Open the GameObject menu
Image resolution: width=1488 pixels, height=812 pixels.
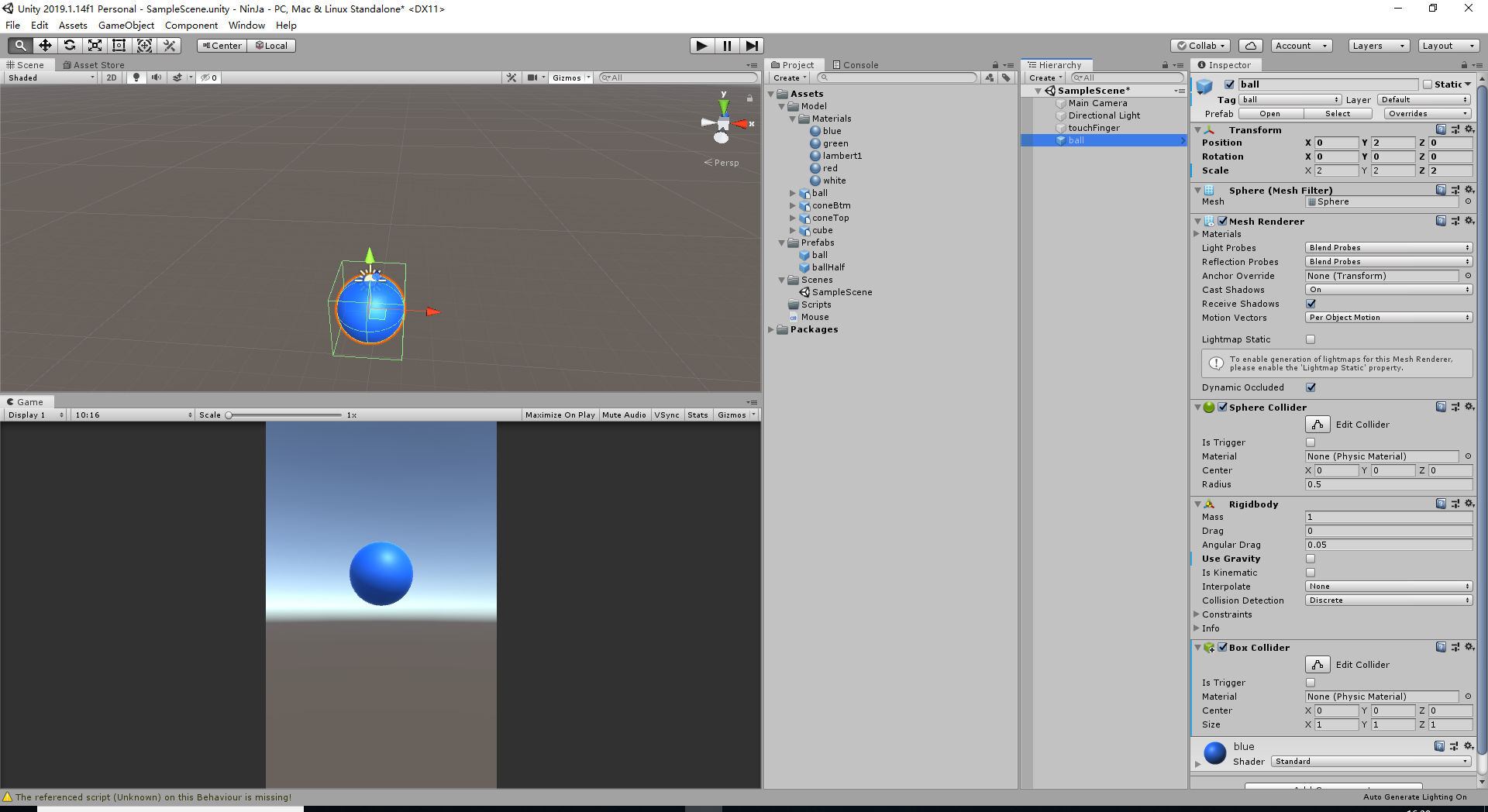tap(126, 26)
